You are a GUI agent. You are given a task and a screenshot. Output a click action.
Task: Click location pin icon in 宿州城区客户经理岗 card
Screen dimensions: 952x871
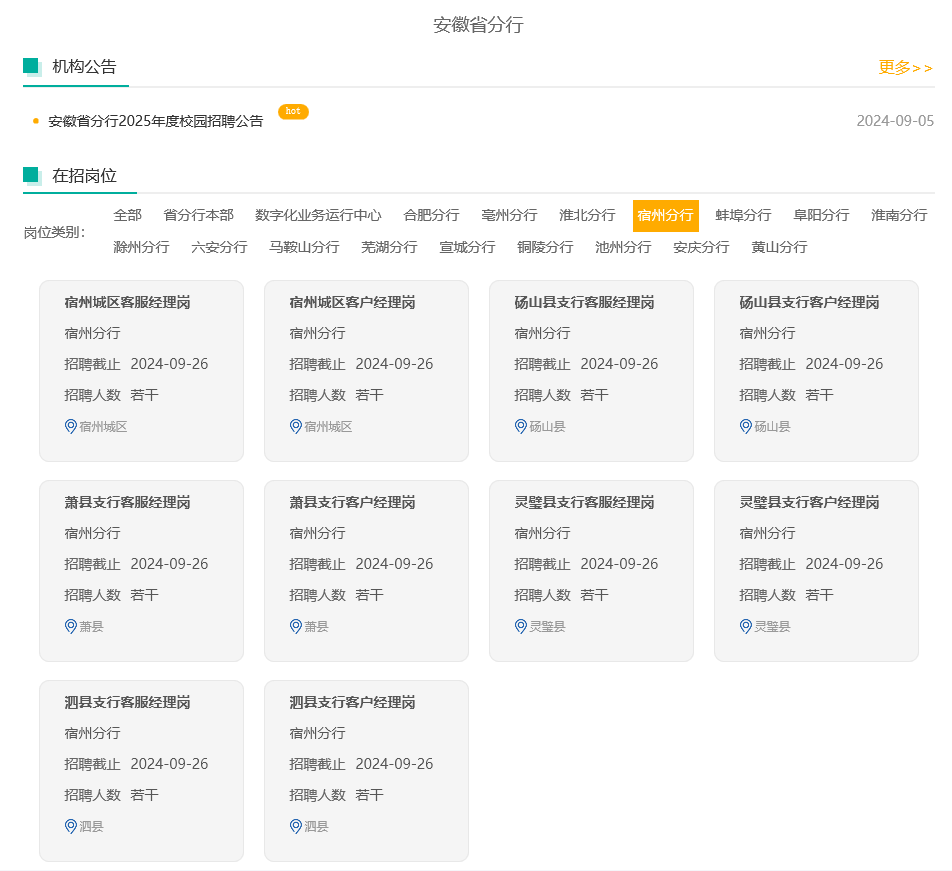click(296, 427)
